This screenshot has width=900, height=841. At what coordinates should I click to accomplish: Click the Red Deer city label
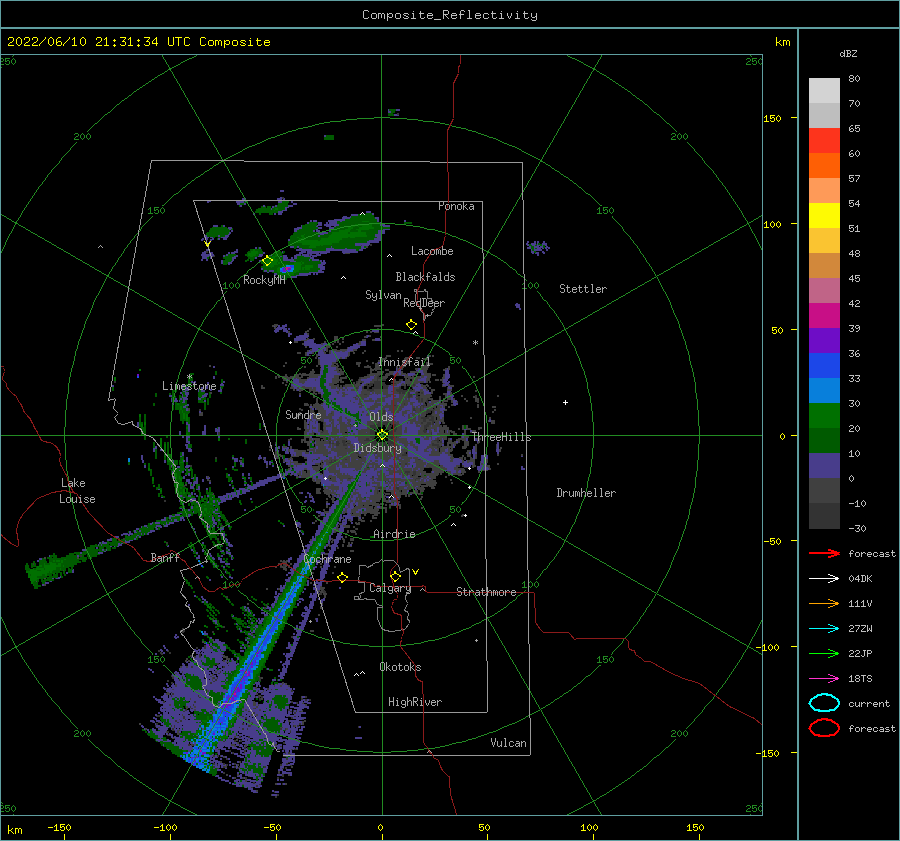(424, 303)
